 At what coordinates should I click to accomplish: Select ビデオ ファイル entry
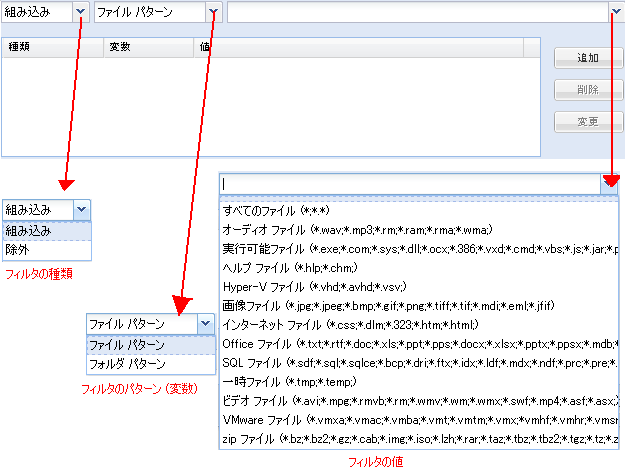point(419,401)
